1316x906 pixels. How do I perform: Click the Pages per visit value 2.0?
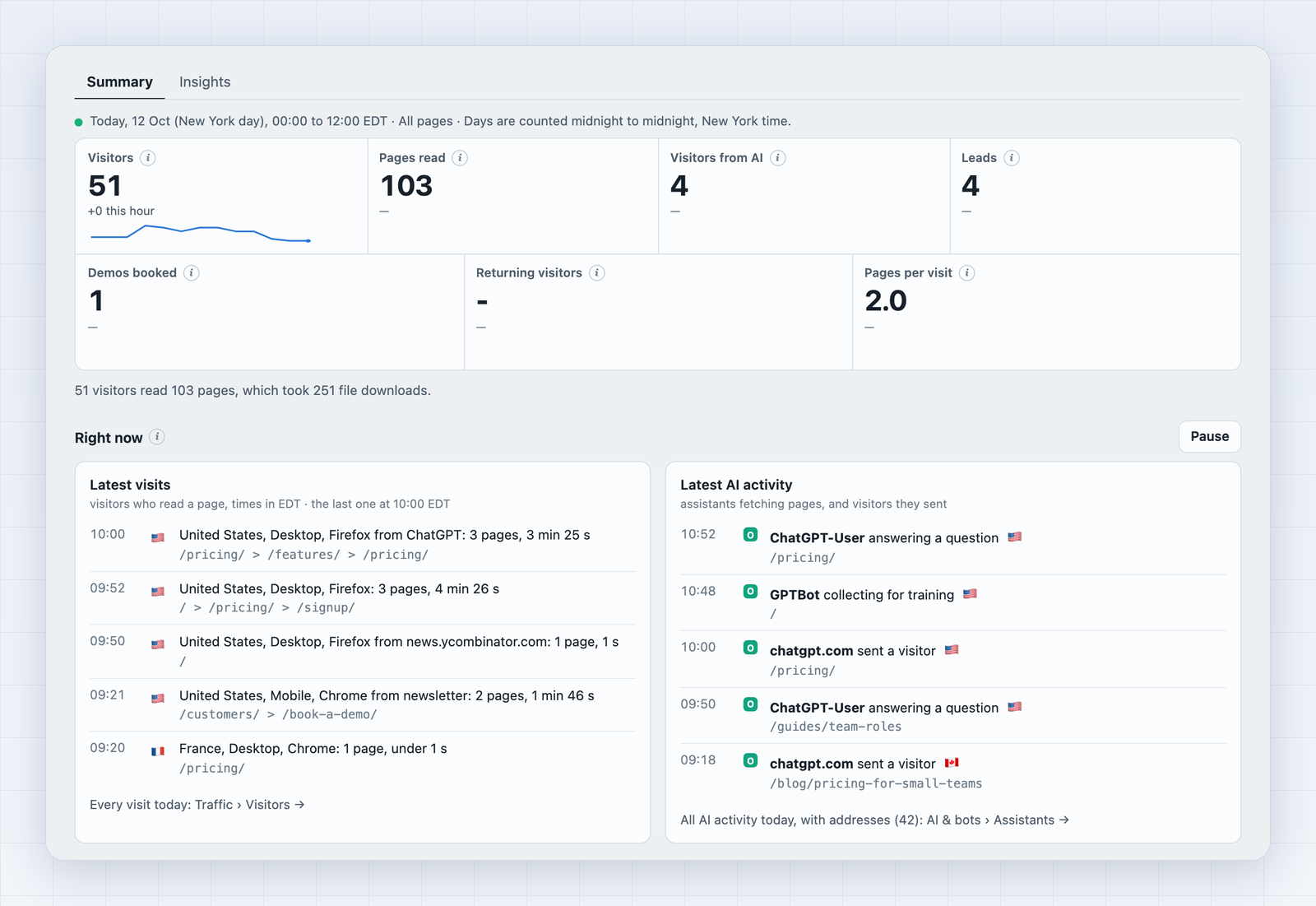coord(886,301)
